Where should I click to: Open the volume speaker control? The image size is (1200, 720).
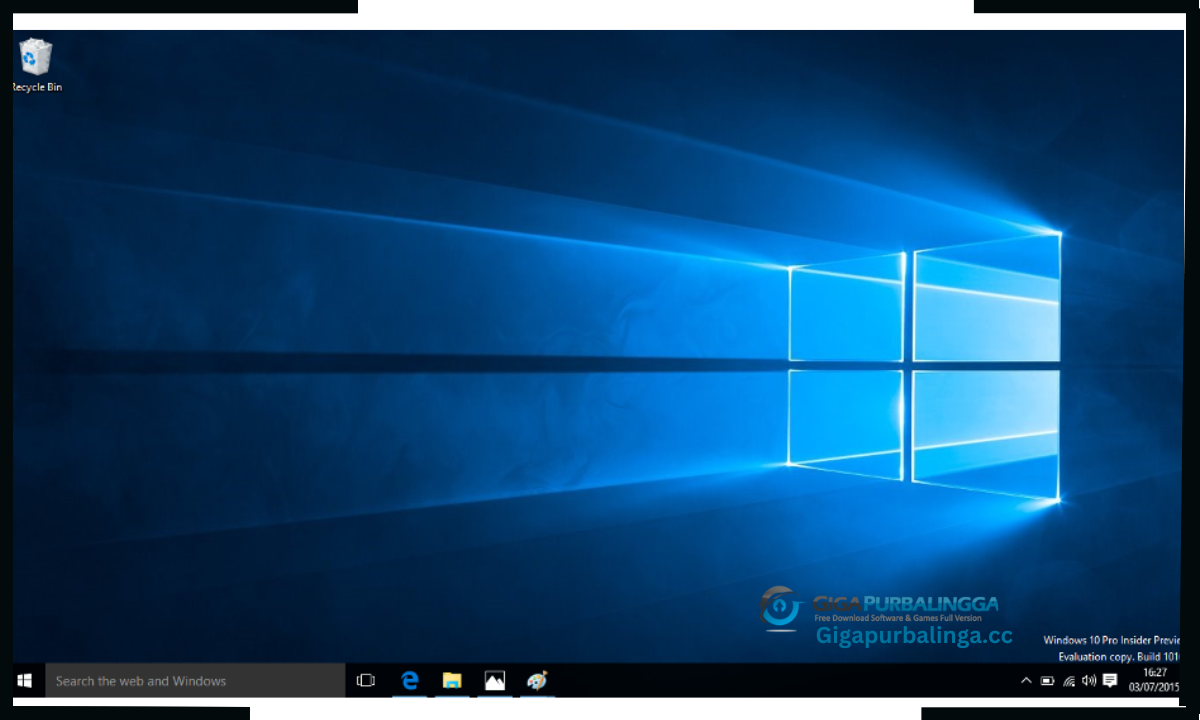click(x=1088, y=681)
